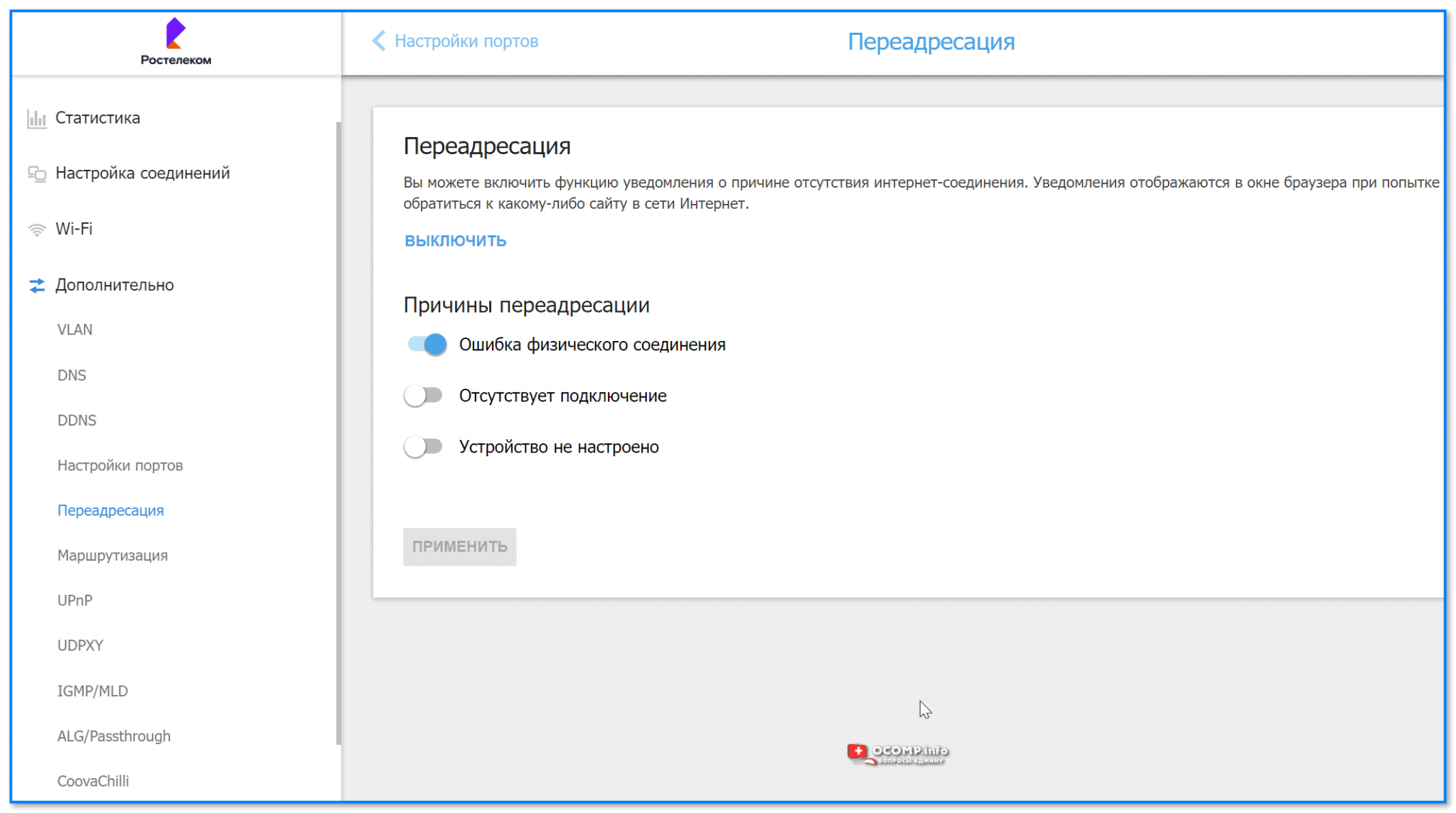Image resolution: width=1456 pixels, height=813 pixels.
Task: Click ВЫКЛЮЧИТЬ to disable redirection
Action: pyautogui.click(x=455, y=241)
